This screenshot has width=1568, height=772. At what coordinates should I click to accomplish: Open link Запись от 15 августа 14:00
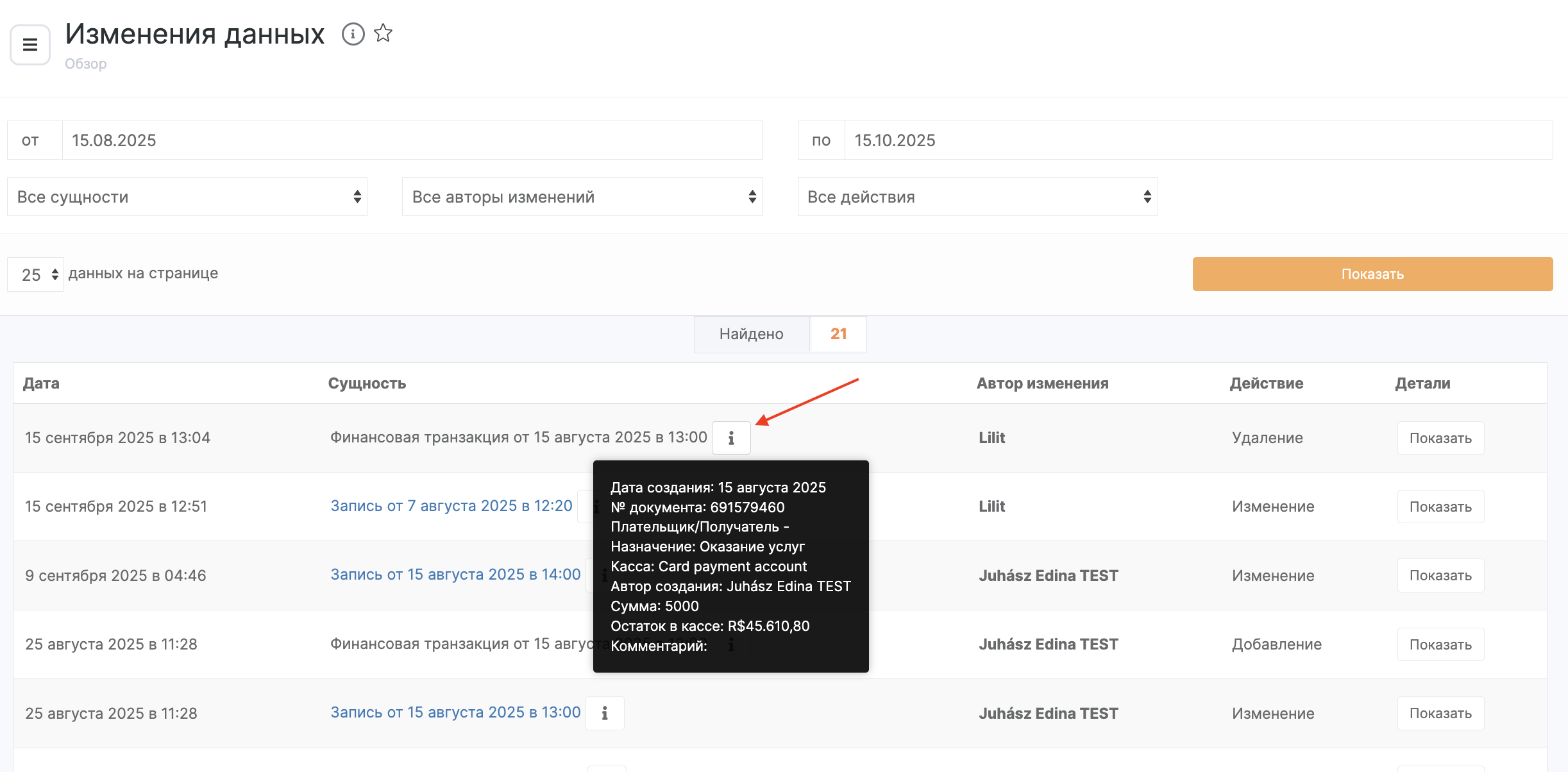point(455,575)
